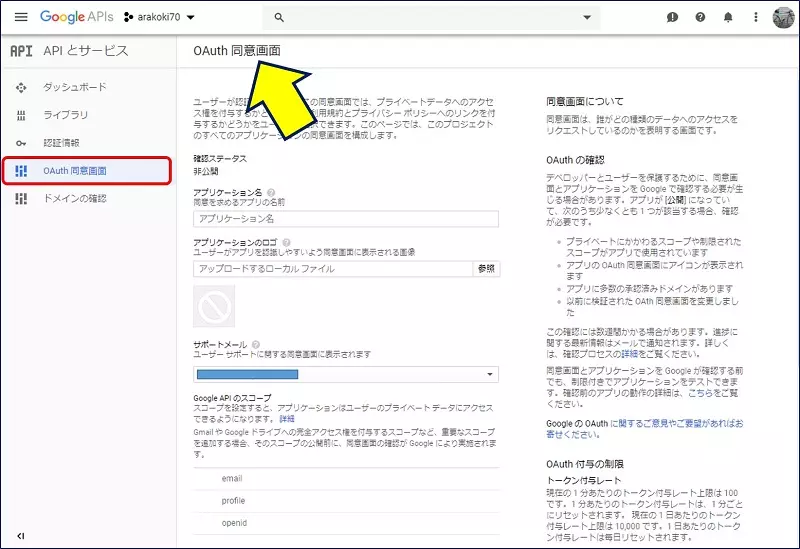
Task: Click the search magnifier icon
Action: pyautogui.click(x=279, y=17)
